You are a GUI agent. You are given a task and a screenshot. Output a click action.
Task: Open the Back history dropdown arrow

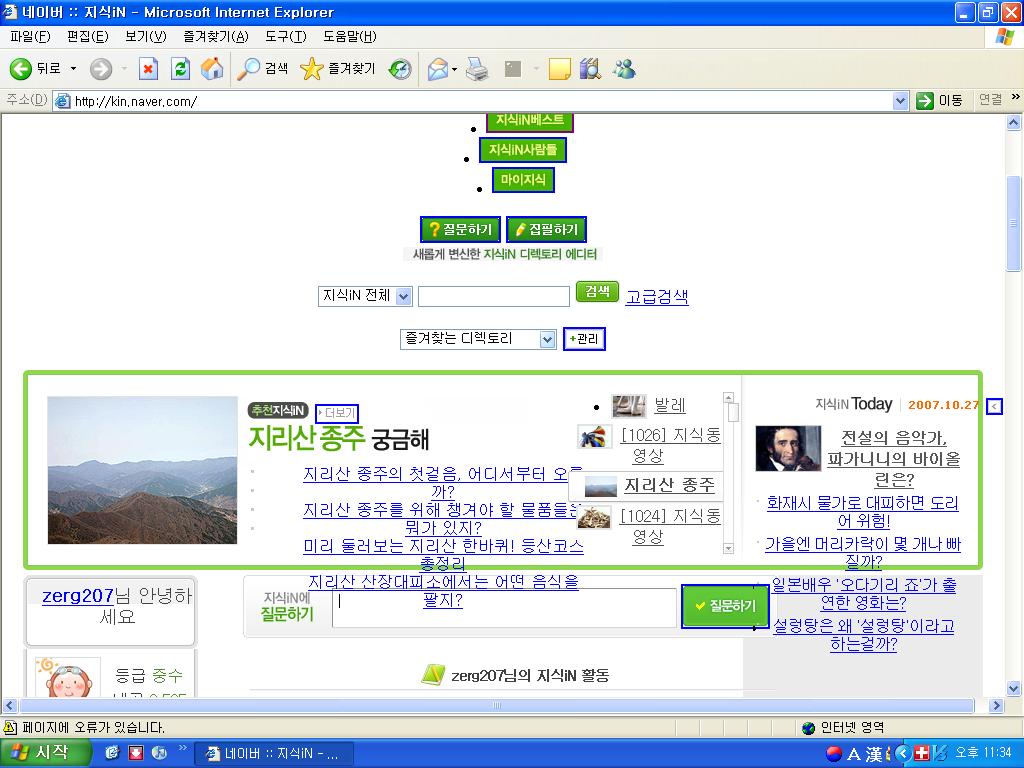pyautogui.click(x=73, y=69)
